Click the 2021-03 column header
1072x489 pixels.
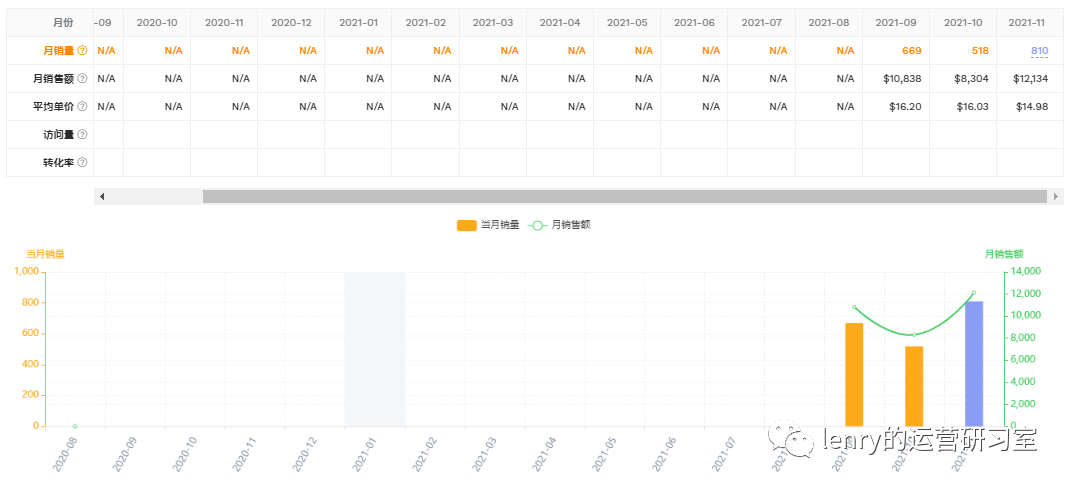coord(492,23)
